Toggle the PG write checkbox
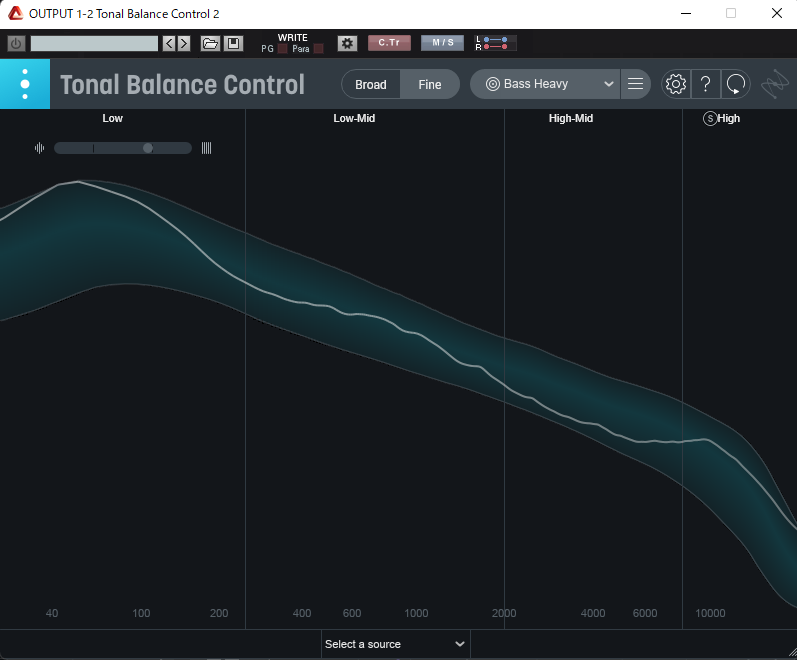Viewport: 797px width, 660px height. [x=283, y=49]
